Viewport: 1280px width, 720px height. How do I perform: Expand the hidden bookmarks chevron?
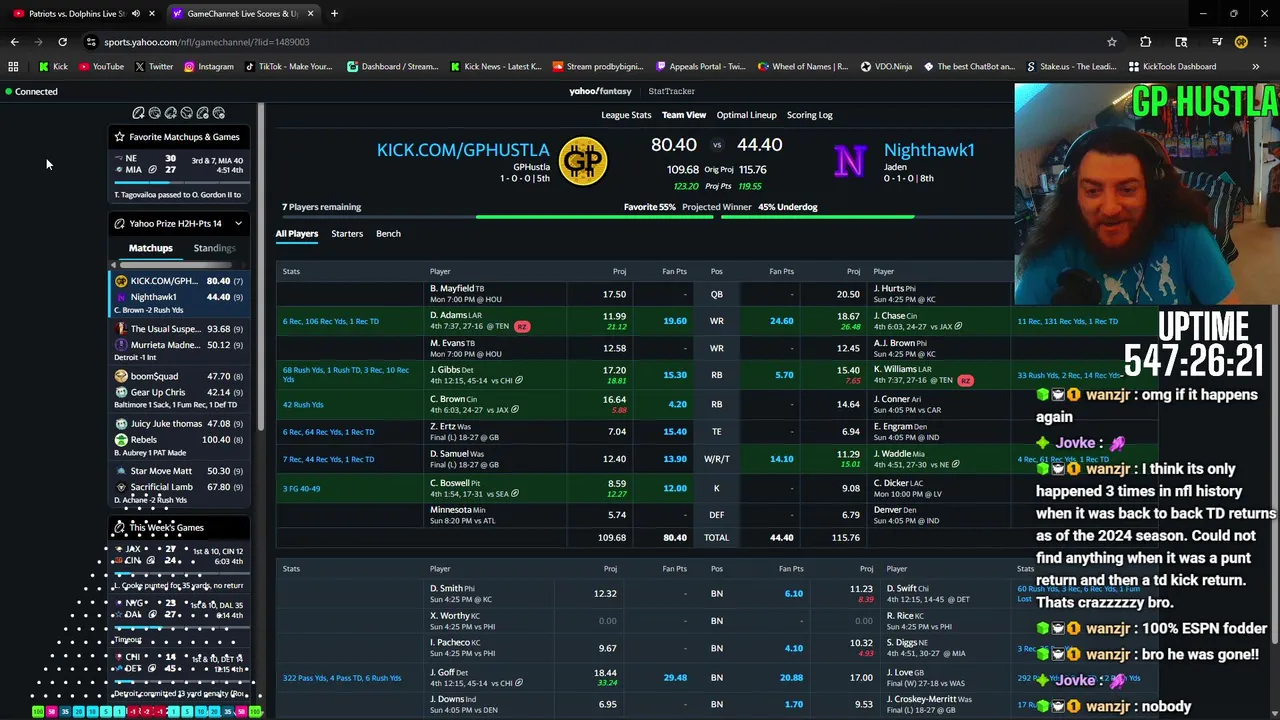(x=1255, y=67)
